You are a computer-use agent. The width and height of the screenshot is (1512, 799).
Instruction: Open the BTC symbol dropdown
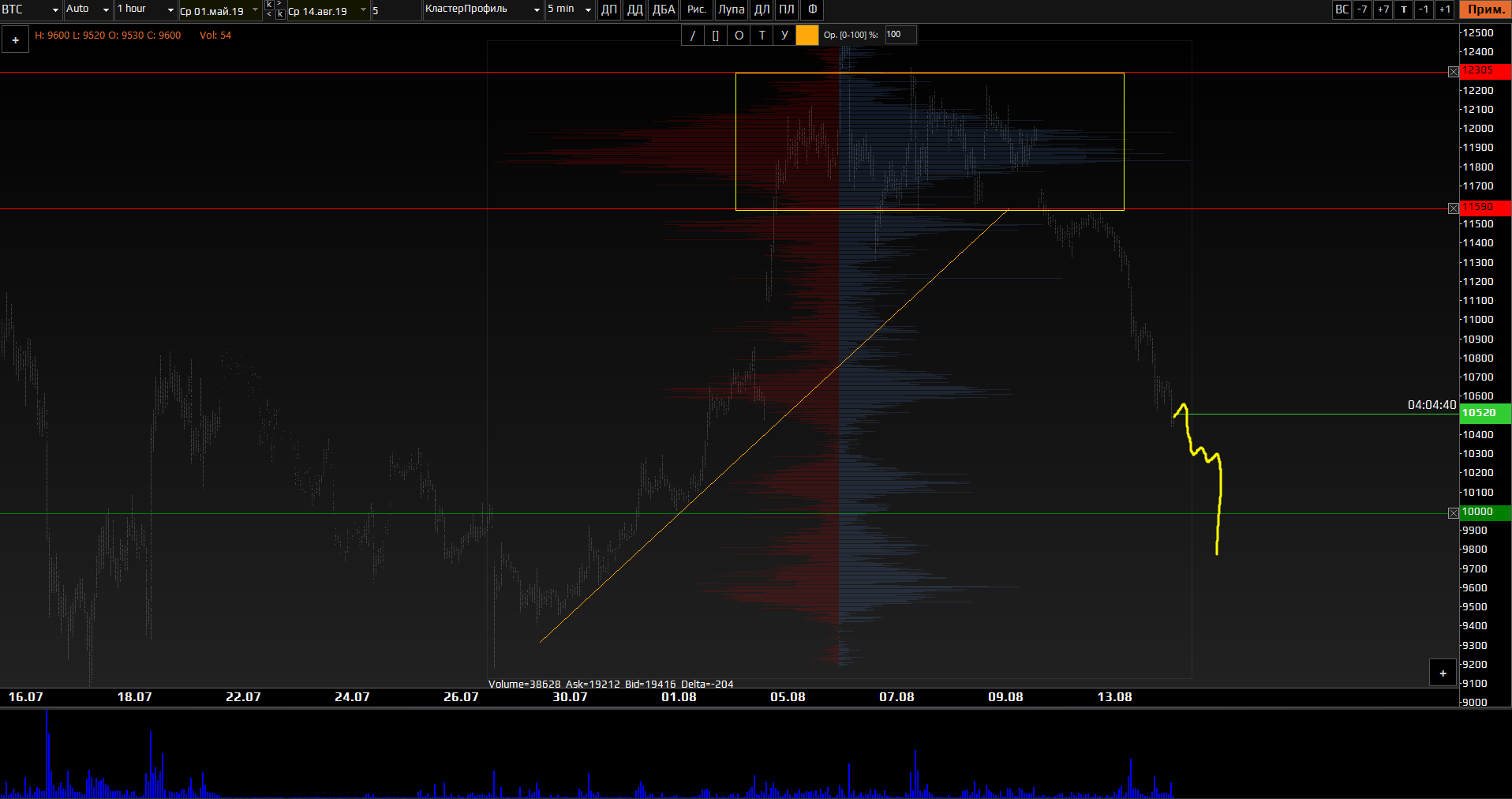[32, 9]
